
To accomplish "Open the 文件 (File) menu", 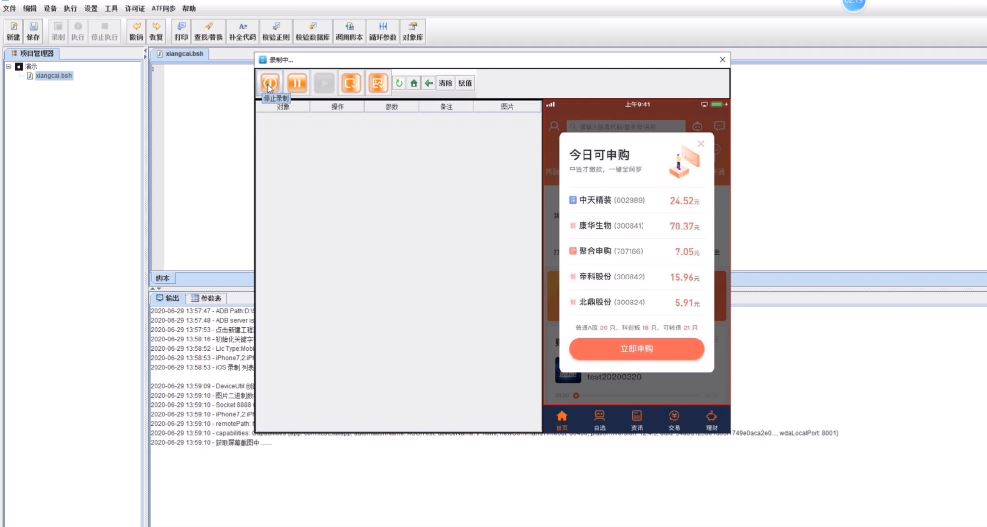I will [x=9, y=8].
